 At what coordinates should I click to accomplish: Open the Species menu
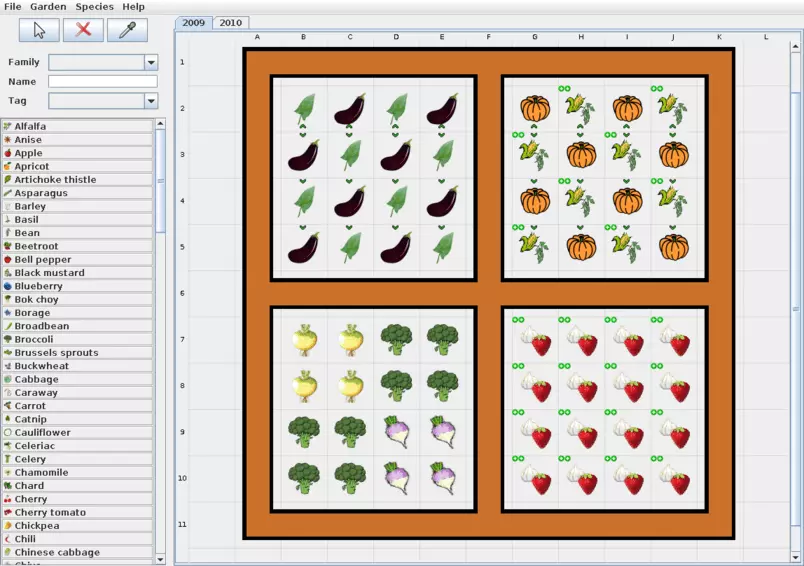pos(95,7)
